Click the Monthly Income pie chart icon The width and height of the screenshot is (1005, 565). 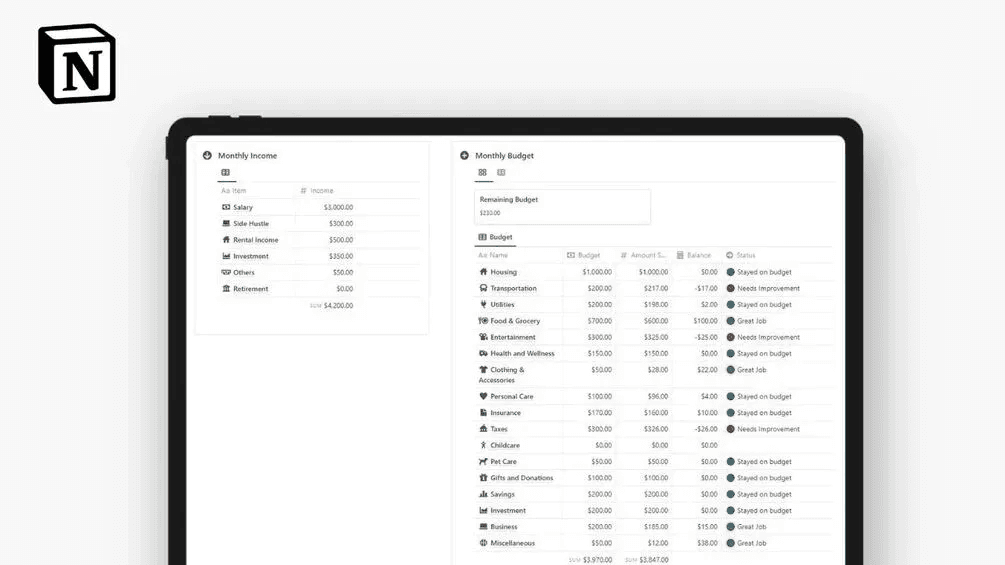click(x=207, y=156)
